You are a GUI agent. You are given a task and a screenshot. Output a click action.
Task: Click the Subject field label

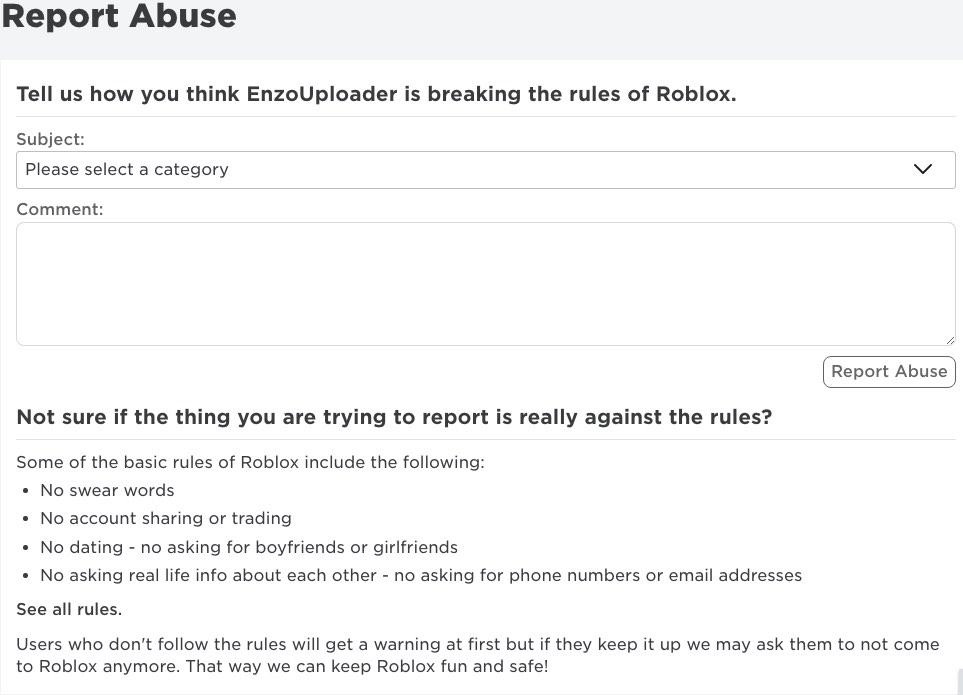[50, 139]
